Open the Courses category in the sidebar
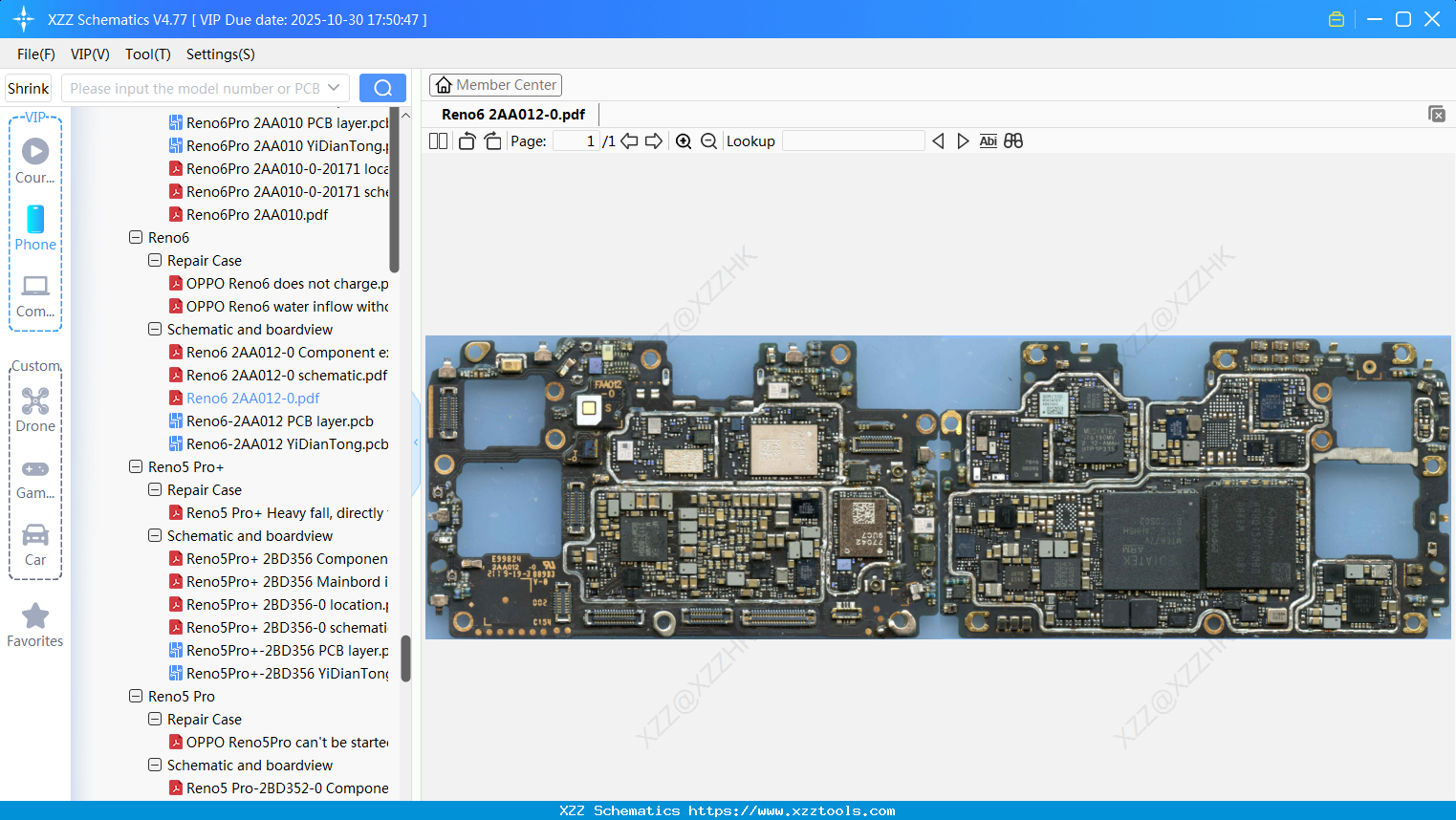This screenshot has width=1456, height=820. click(35, 161)
